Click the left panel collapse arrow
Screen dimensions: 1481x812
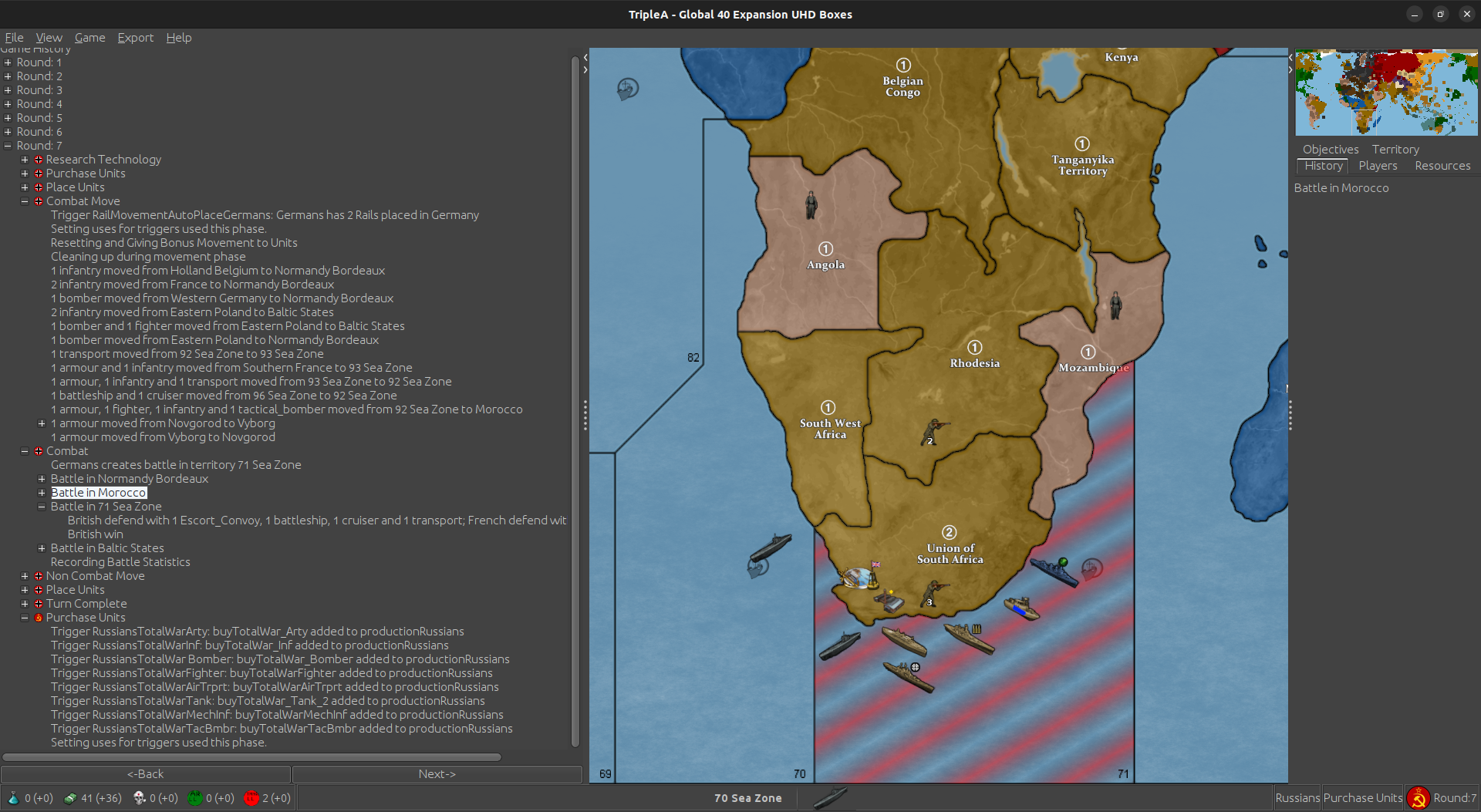click(585, 57)
